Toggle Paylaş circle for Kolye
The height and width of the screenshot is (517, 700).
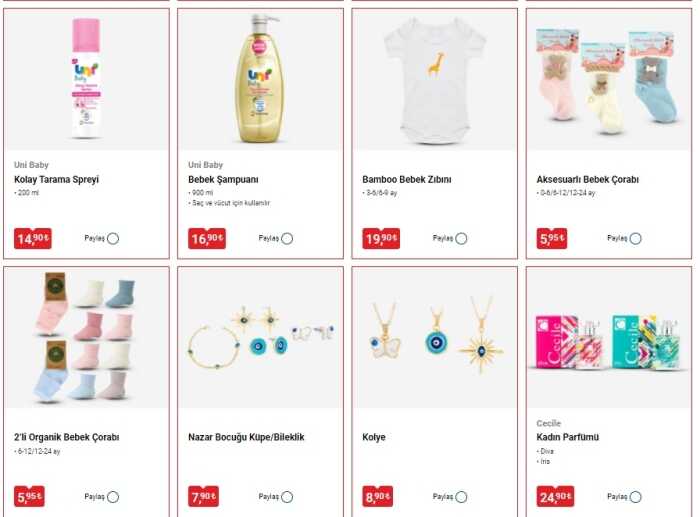[x=461, y=497]
